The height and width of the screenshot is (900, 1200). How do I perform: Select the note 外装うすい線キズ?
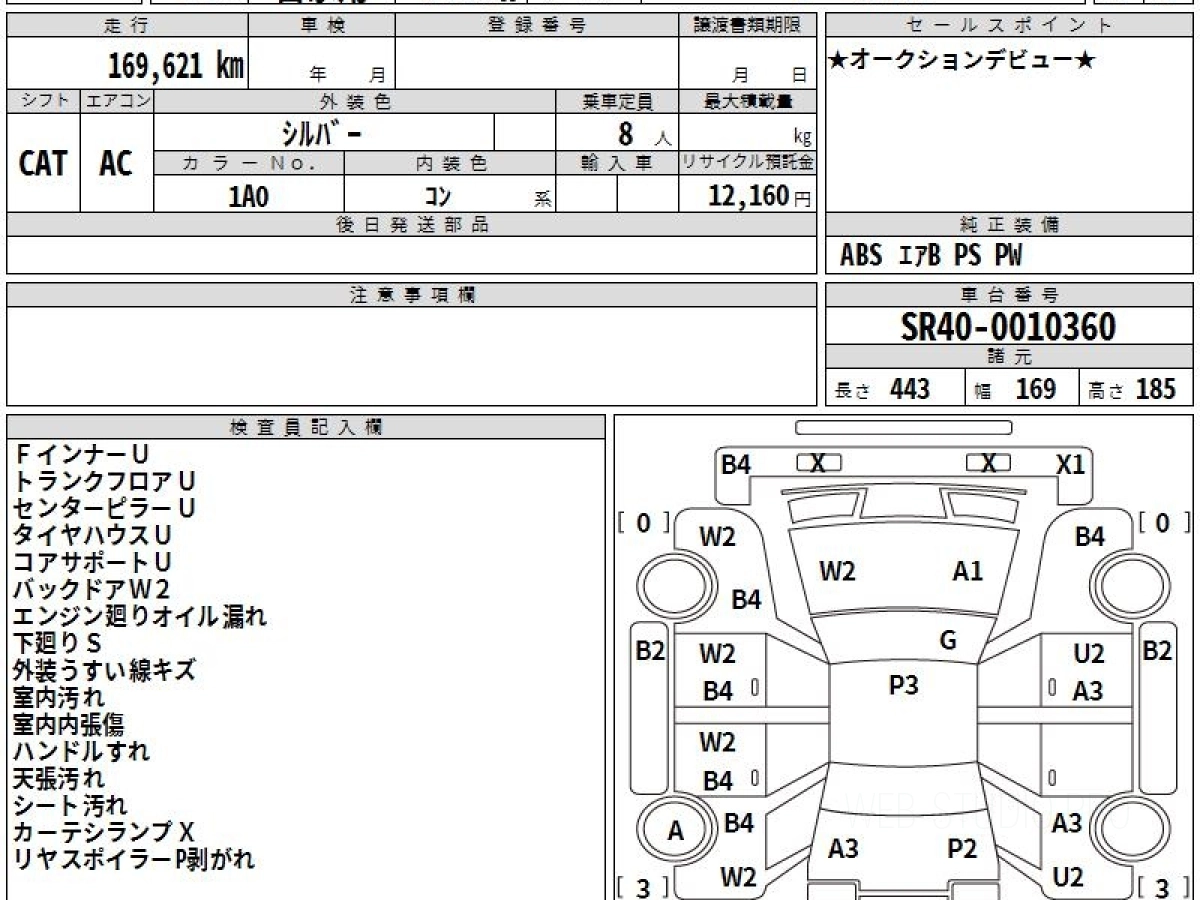104,671
